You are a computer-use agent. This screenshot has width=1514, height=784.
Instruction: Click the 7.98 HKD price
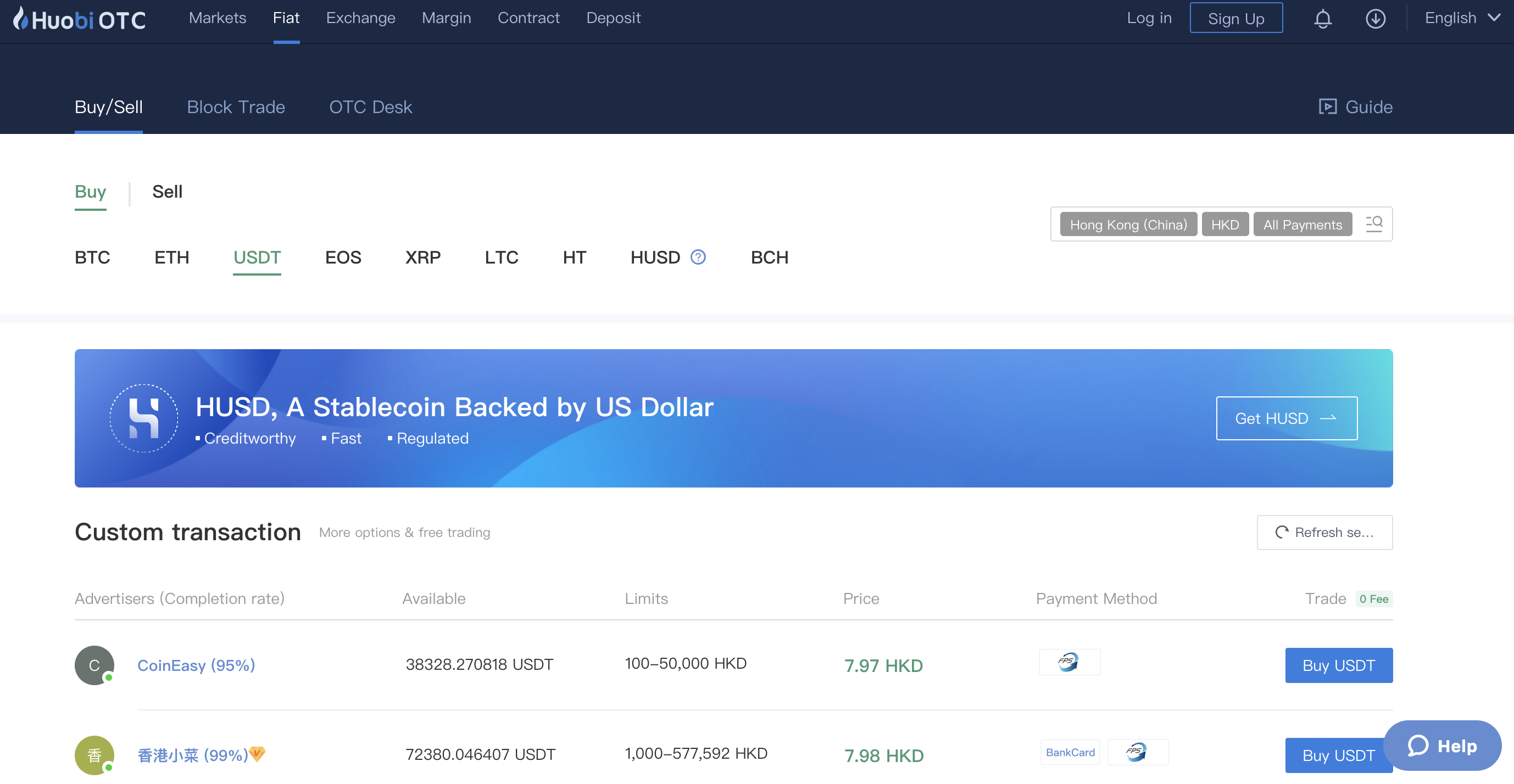(x=883, y=755)
